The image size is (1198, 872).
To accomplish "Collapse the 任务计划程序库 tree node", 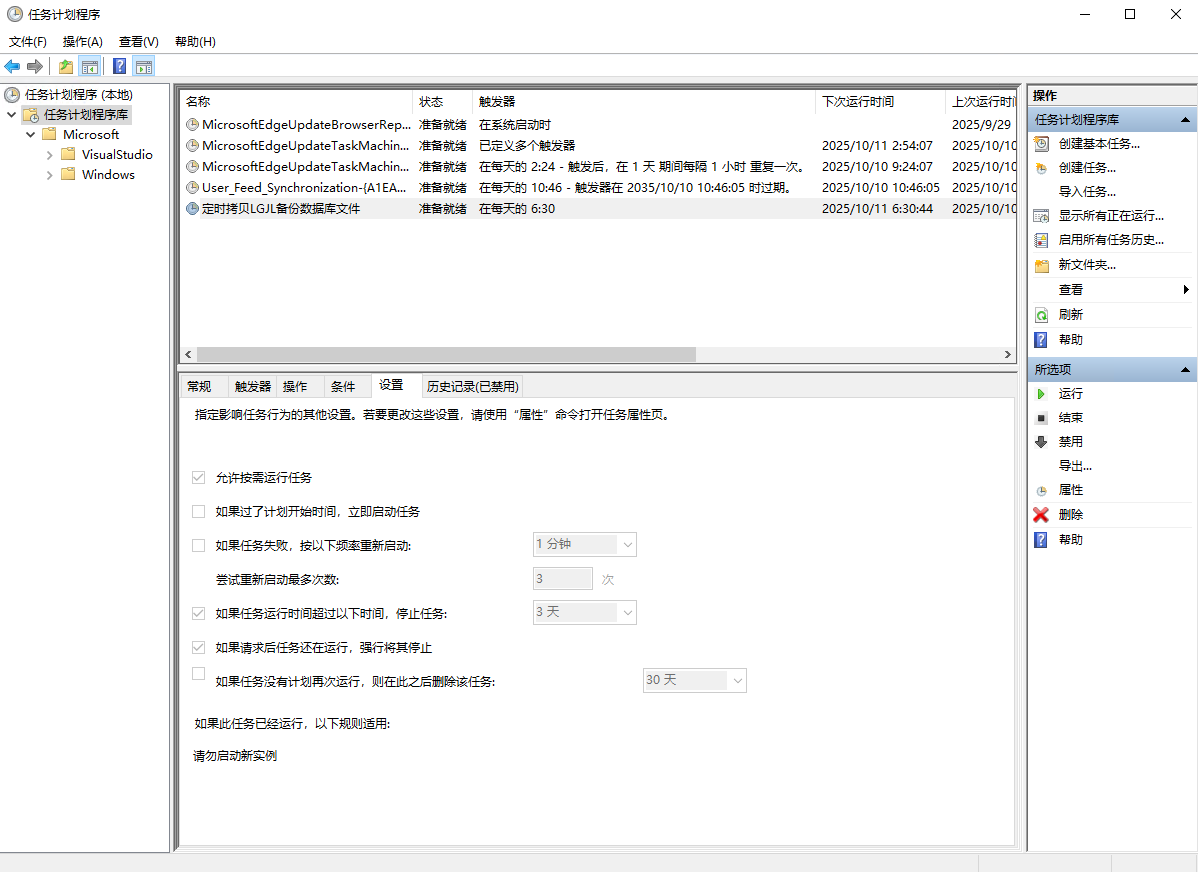I will [11, 115].
